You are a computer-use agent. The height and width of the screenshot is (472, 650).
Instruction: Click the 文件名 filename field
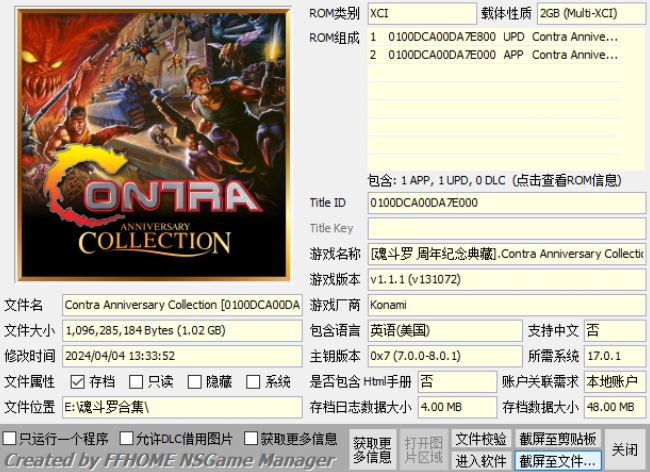[182, 305]
